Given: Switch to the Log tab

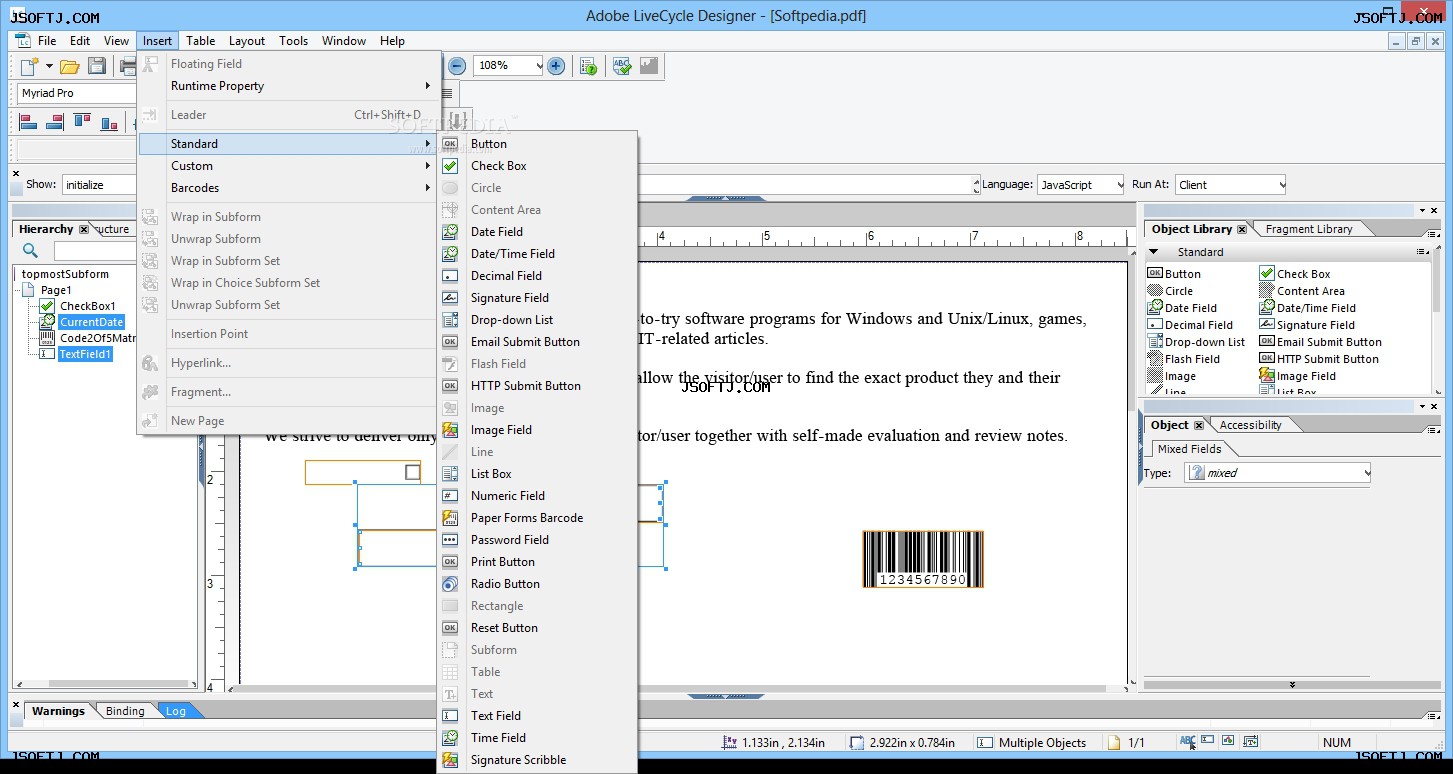Looking at the screenshot, I should [176, 711].
